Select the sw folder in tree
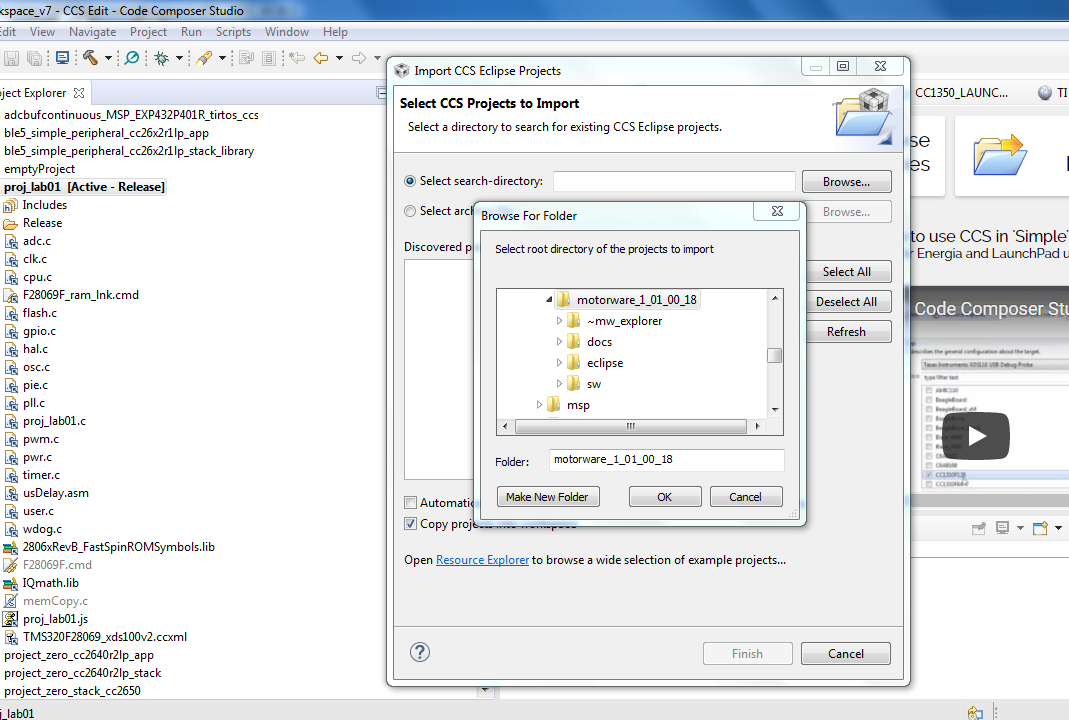Image resolution: width=1069 pixels, height=720 pixels. click(594, 385)
